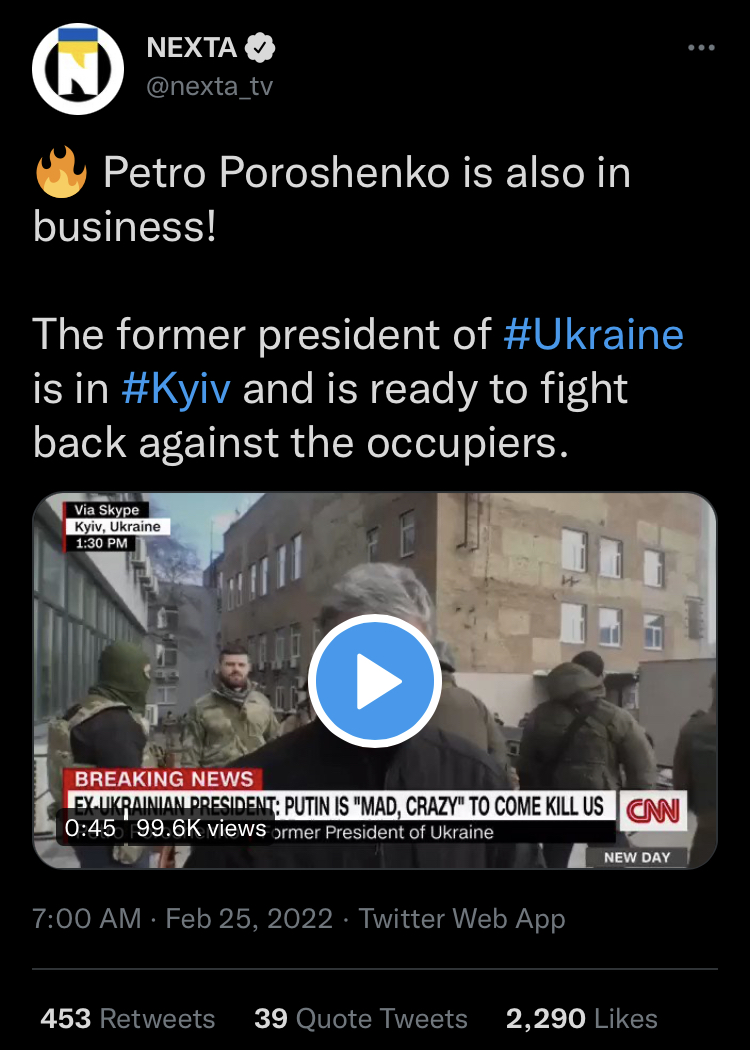Click the Via Skype location label in video

tap(106, 510)
